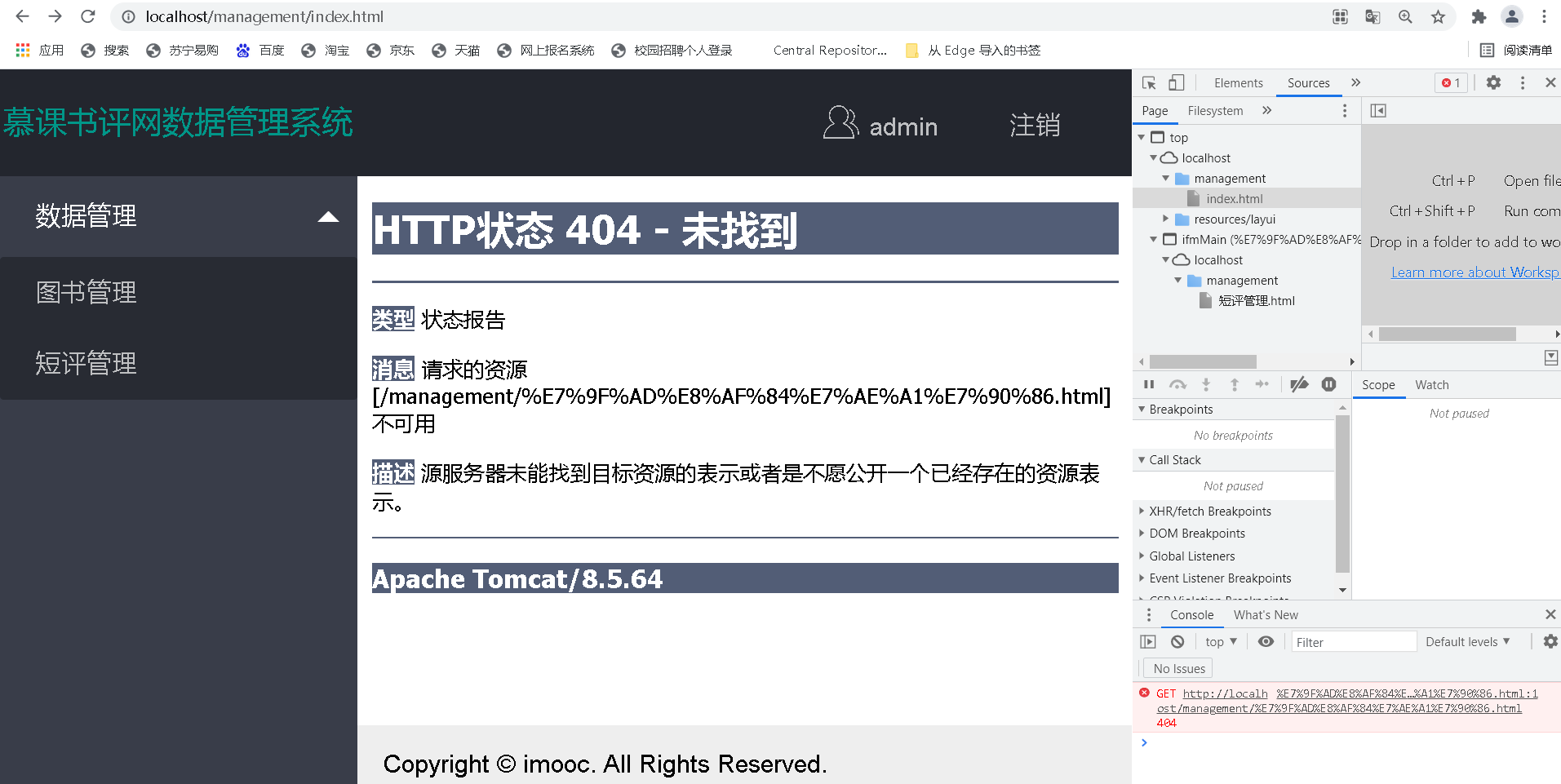Show more navigator tabs chevron beside Filesystem

pyautogui.click(x=1266, y=110)
